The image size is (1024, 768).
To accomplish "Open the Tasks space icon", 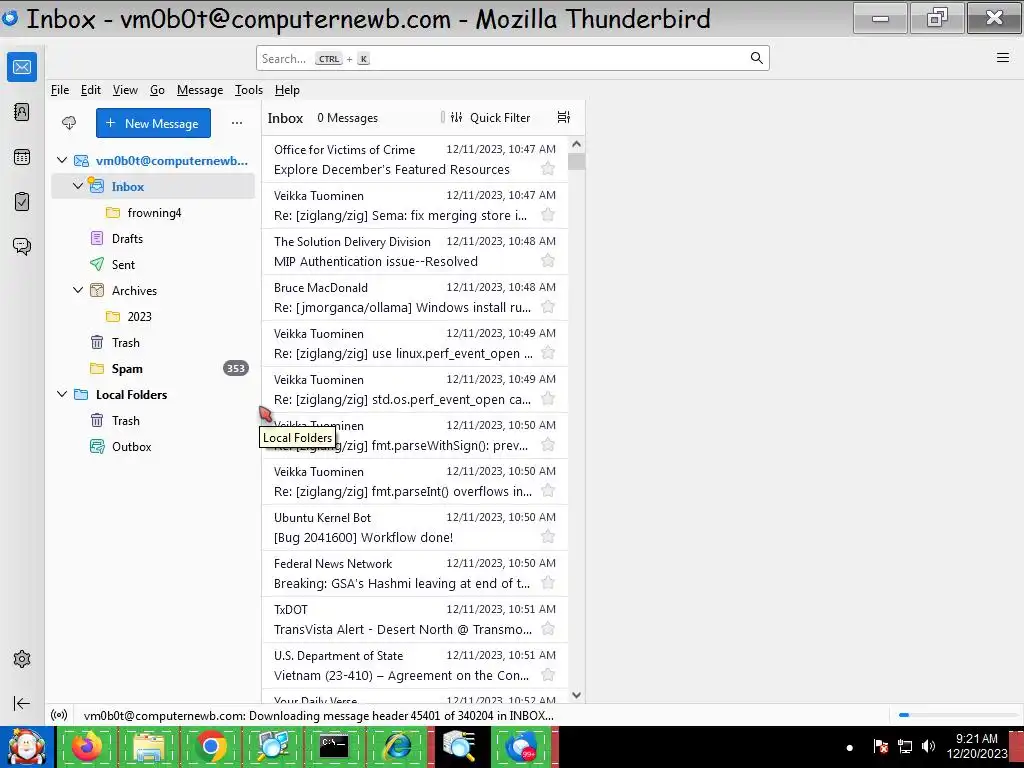I will point(22,201).
